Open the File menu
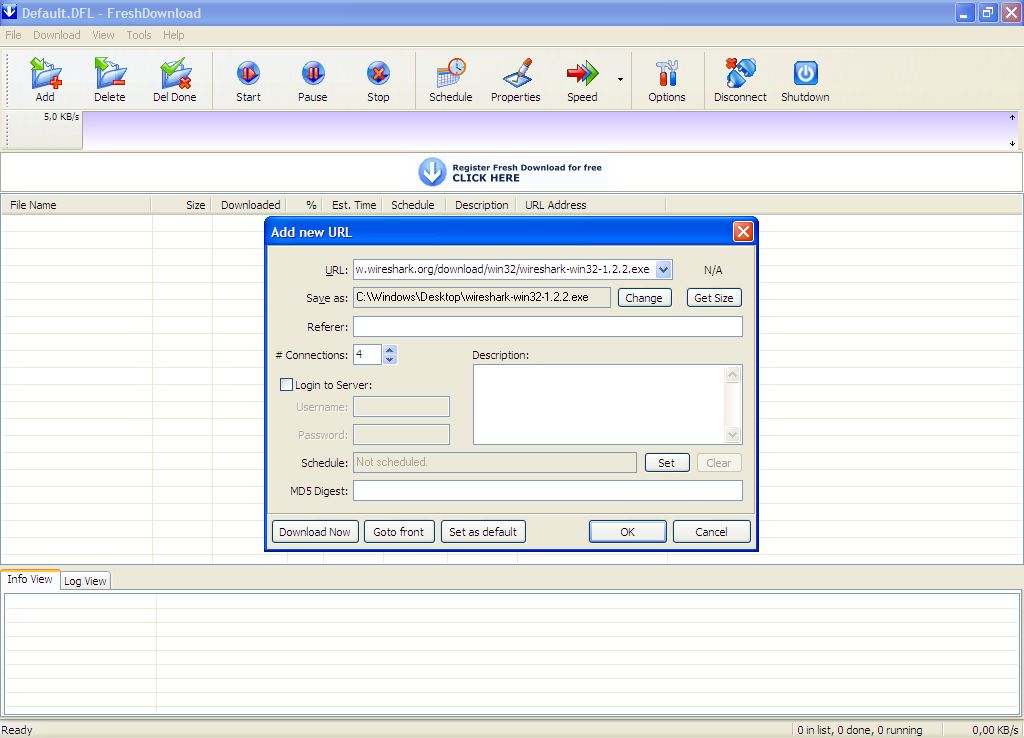 13,35
